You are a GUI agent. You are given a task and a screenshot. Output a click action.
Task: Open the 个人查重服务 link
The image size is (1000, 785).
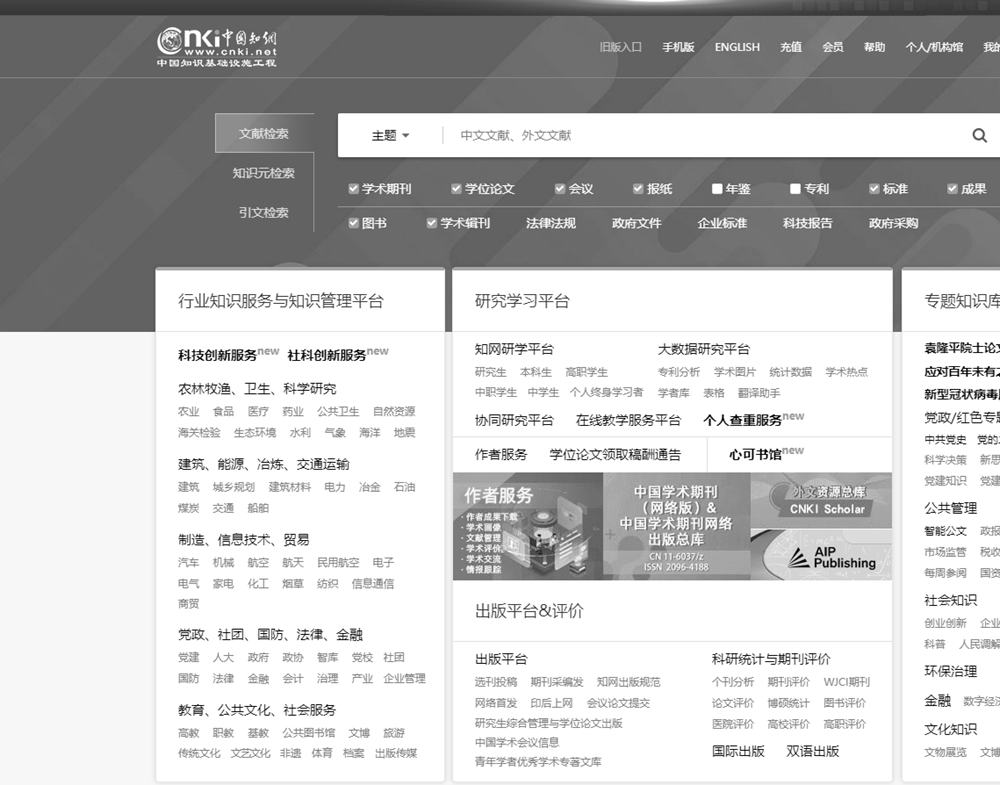click(x=742, y=420)
